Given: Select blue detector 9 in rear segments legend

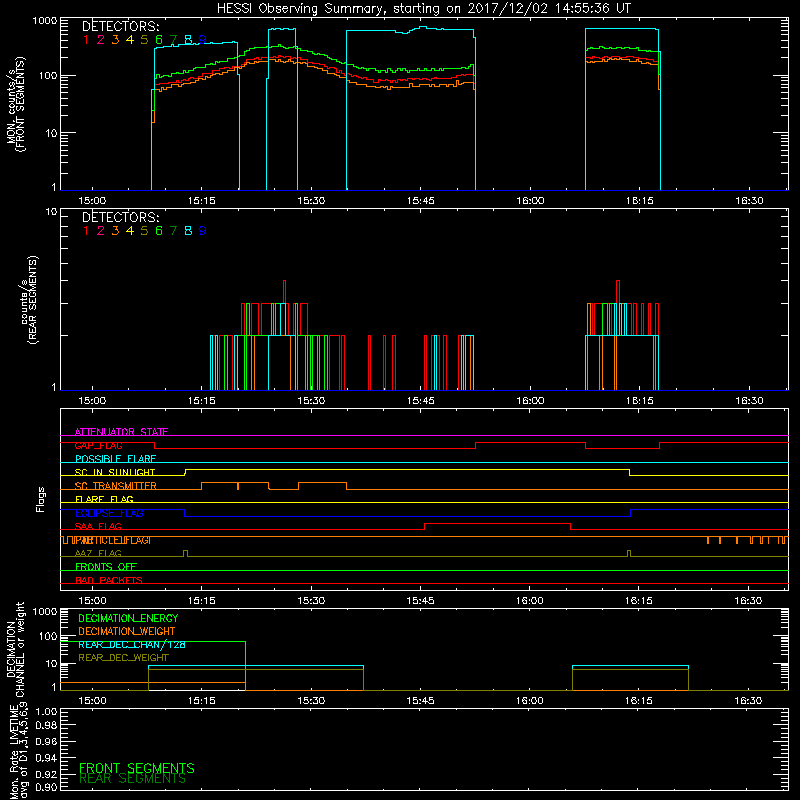Looking at the screenshot, I should point(203,231).
